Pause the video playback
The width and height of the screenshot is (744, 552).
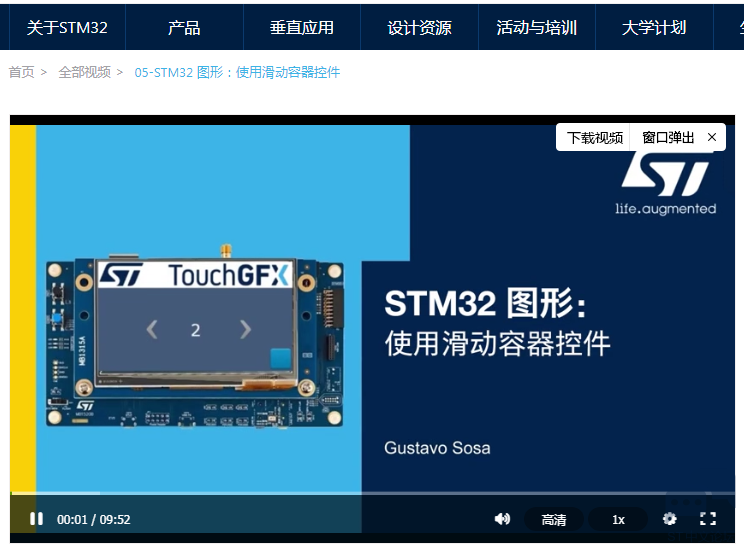[36, 519]
